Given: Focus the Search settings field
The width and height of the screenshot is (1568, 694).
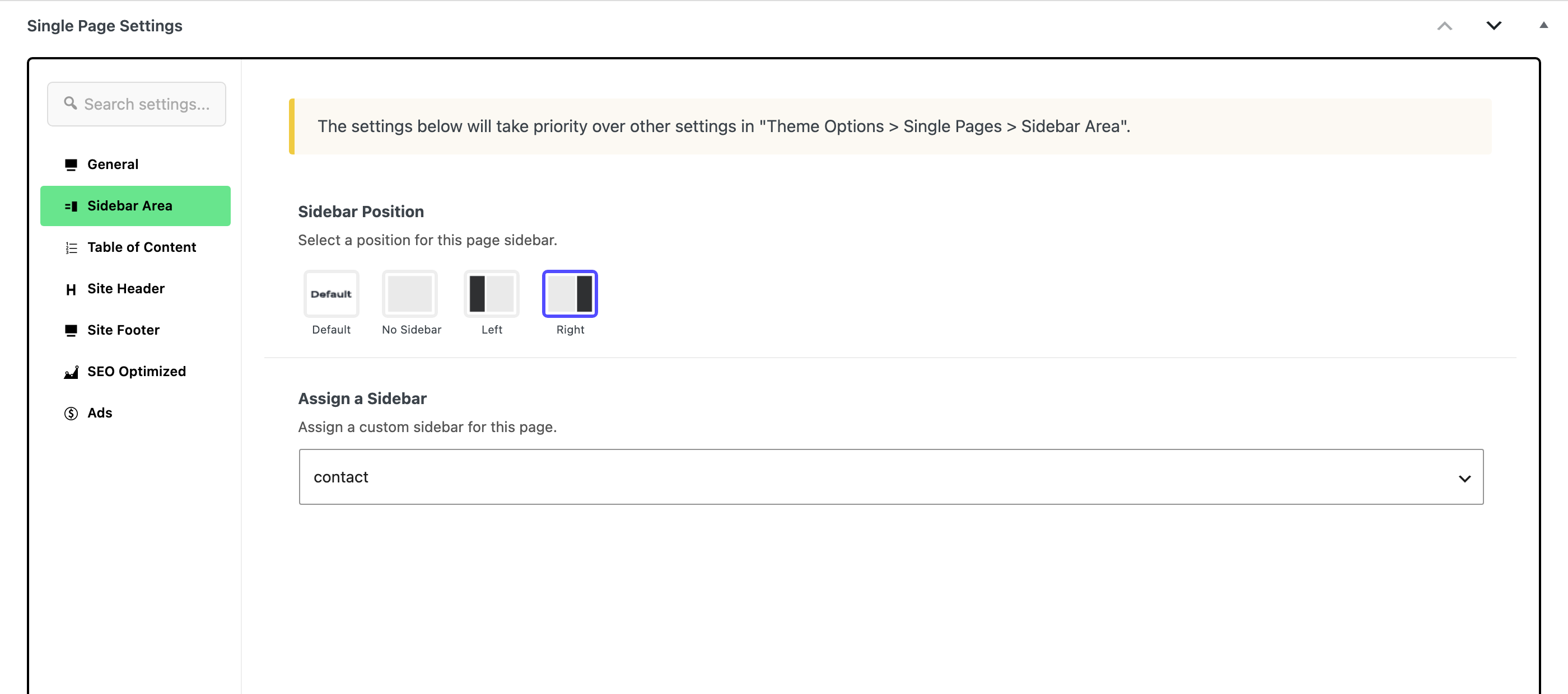Looking at the screenshot, I should (x=136, y=104).
